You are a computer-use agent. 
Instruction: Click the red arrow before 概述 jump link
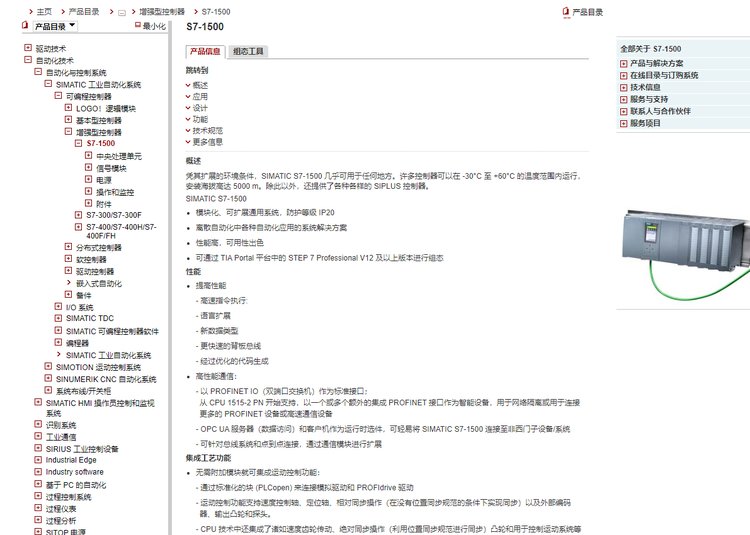[188, 85]
